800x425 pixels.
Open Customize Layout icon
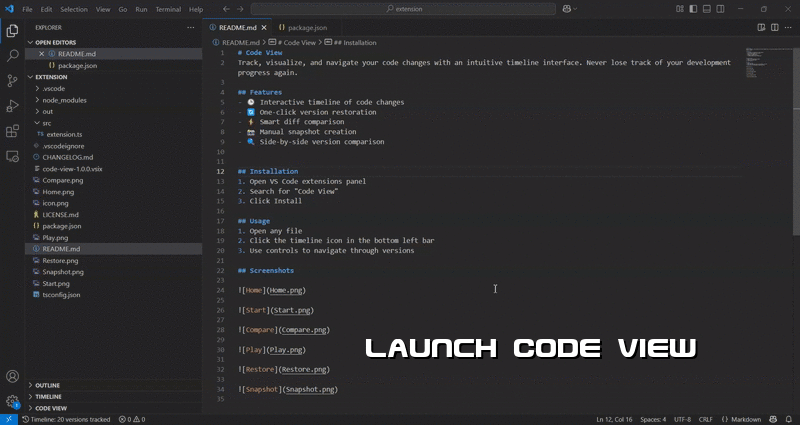(x=680, y=9)
